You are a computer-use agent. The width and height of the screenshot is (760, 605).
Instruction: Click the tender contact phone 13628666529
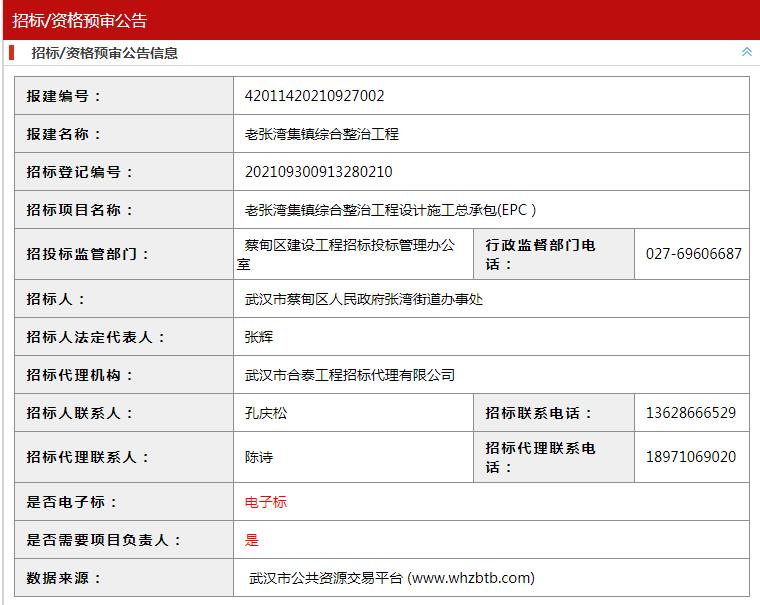[x=691, y=413]
